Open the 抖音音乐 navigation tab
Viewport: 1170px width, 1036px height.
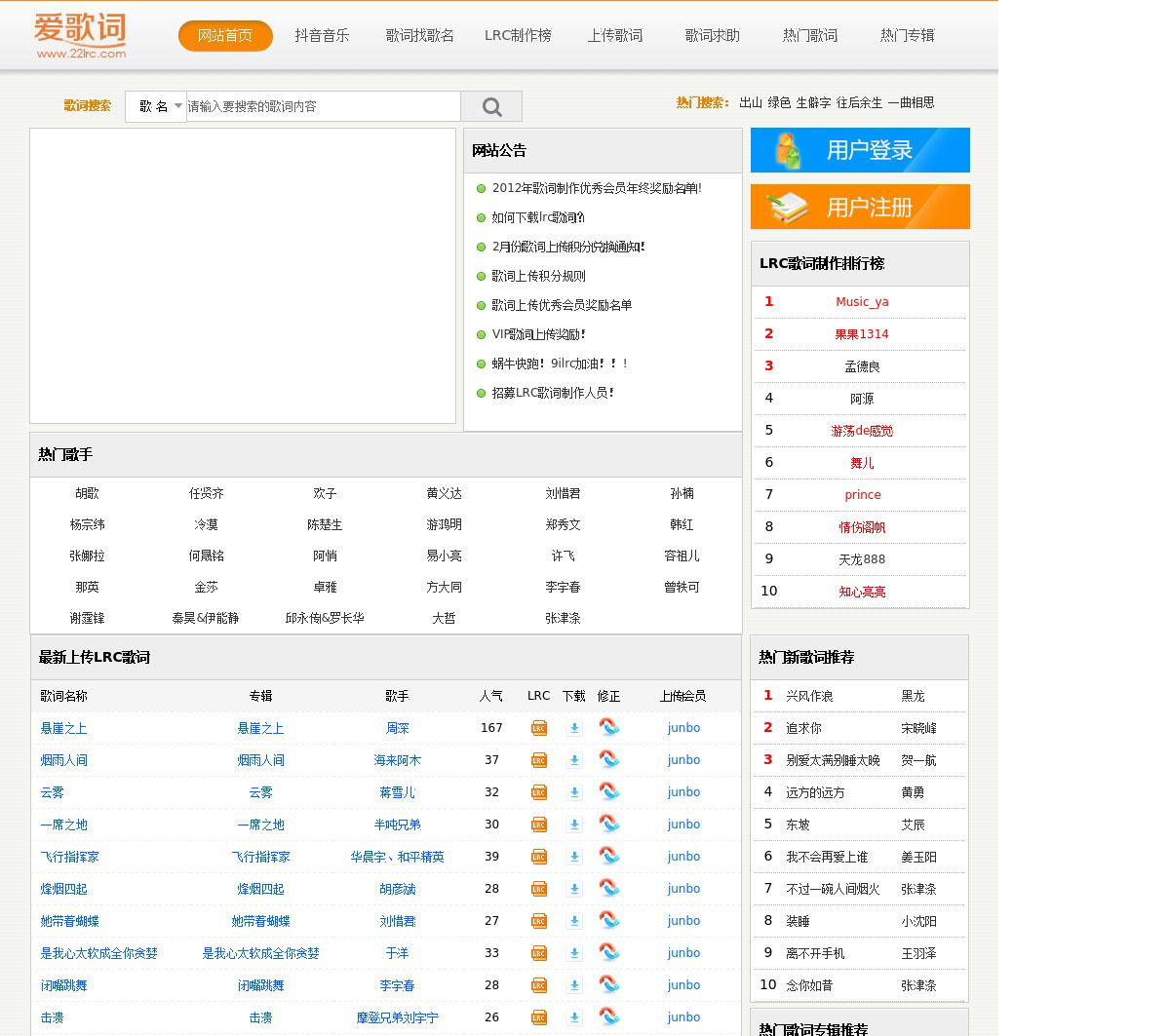click(x=322, y=36)
